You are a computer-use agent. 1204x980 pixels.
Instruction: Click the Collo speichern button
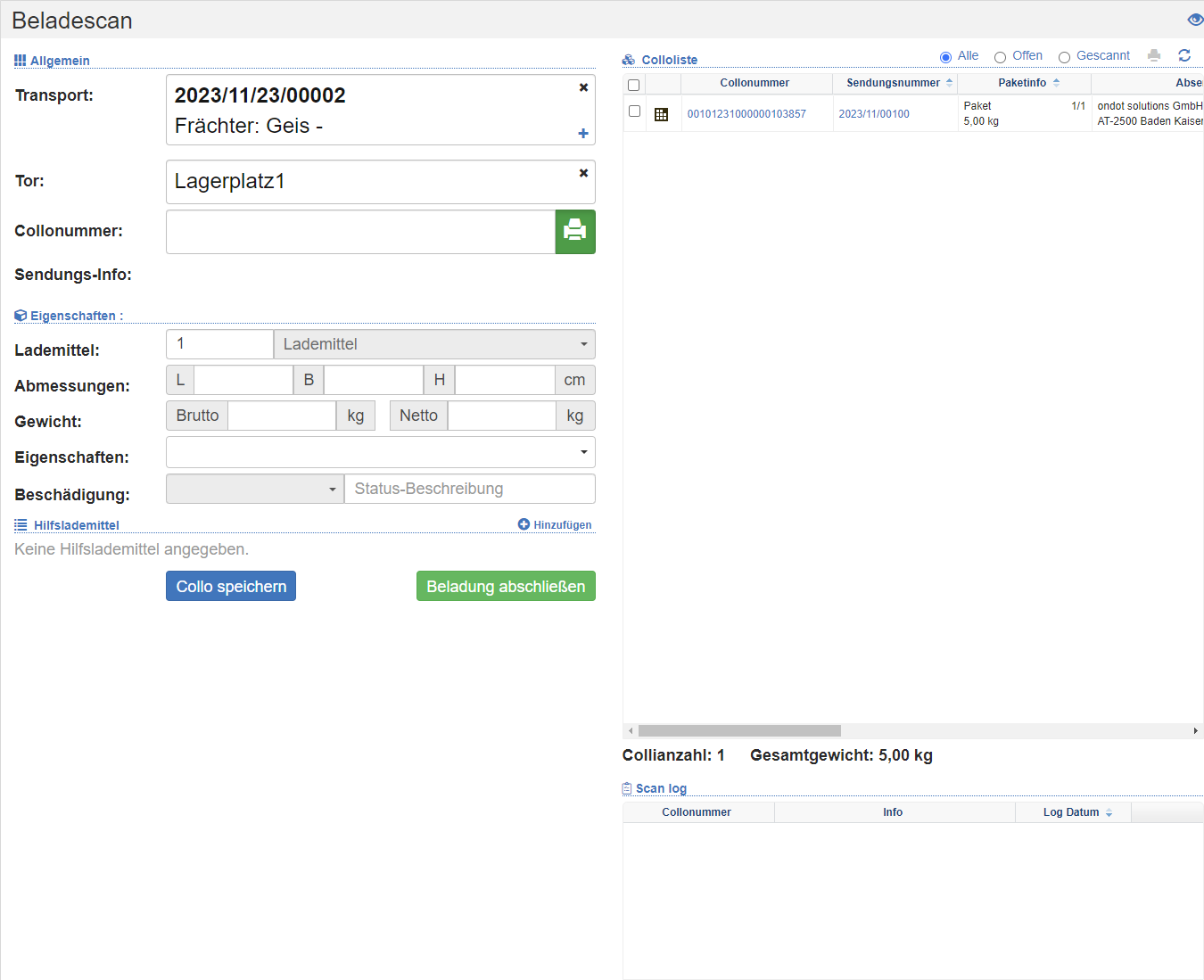[231, 586]
